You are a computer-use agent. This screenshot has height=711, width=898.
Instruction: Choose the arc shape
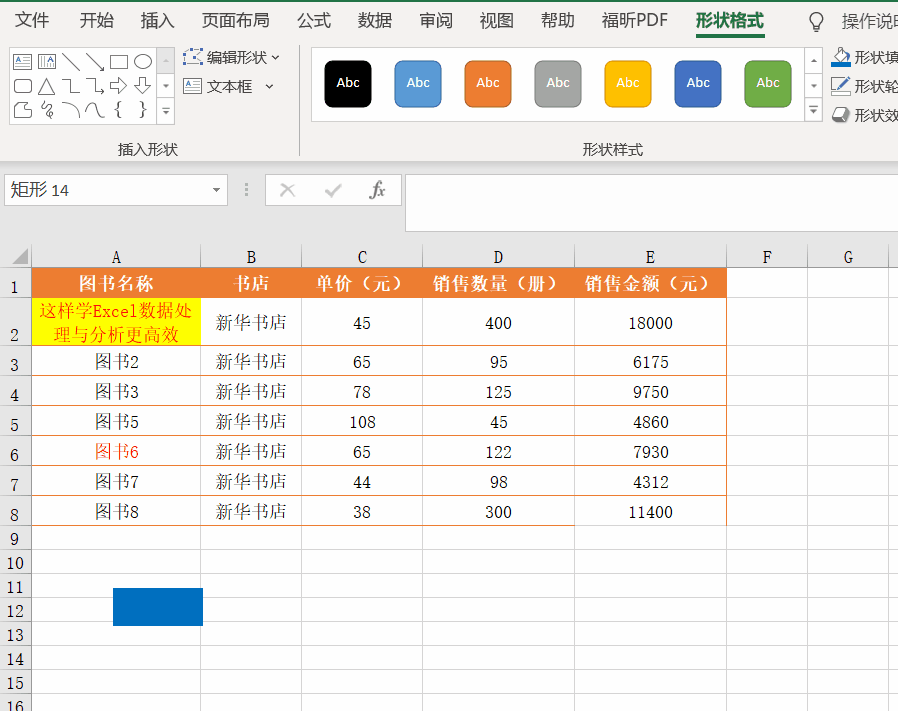point(70,109)
